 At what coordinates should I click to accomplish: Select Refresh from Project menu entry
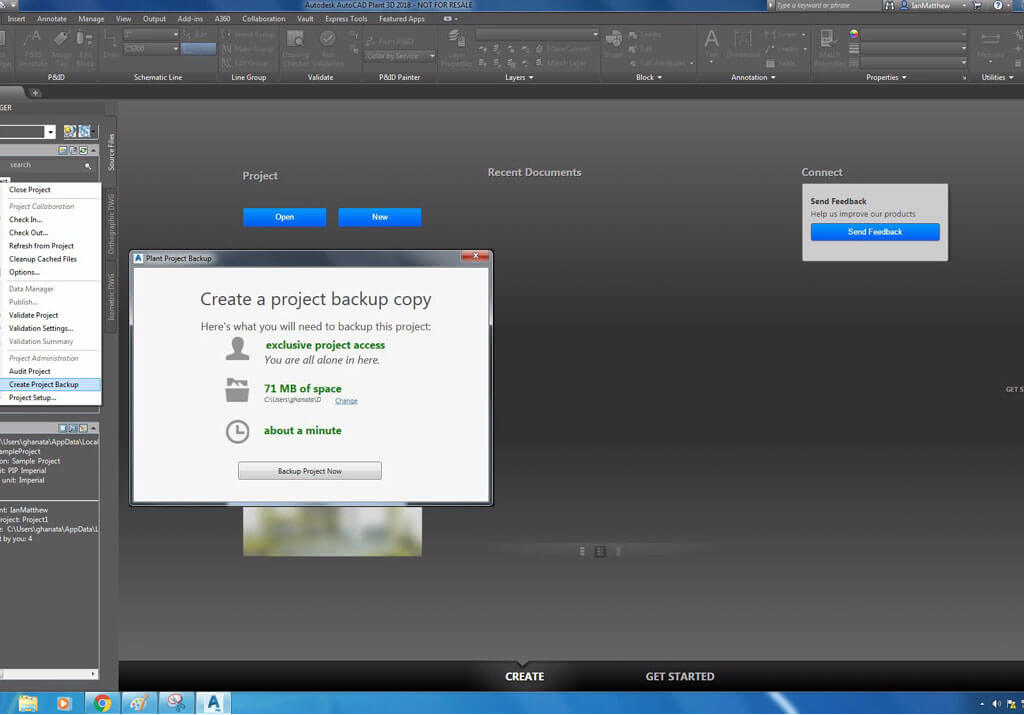coord(50,246)
